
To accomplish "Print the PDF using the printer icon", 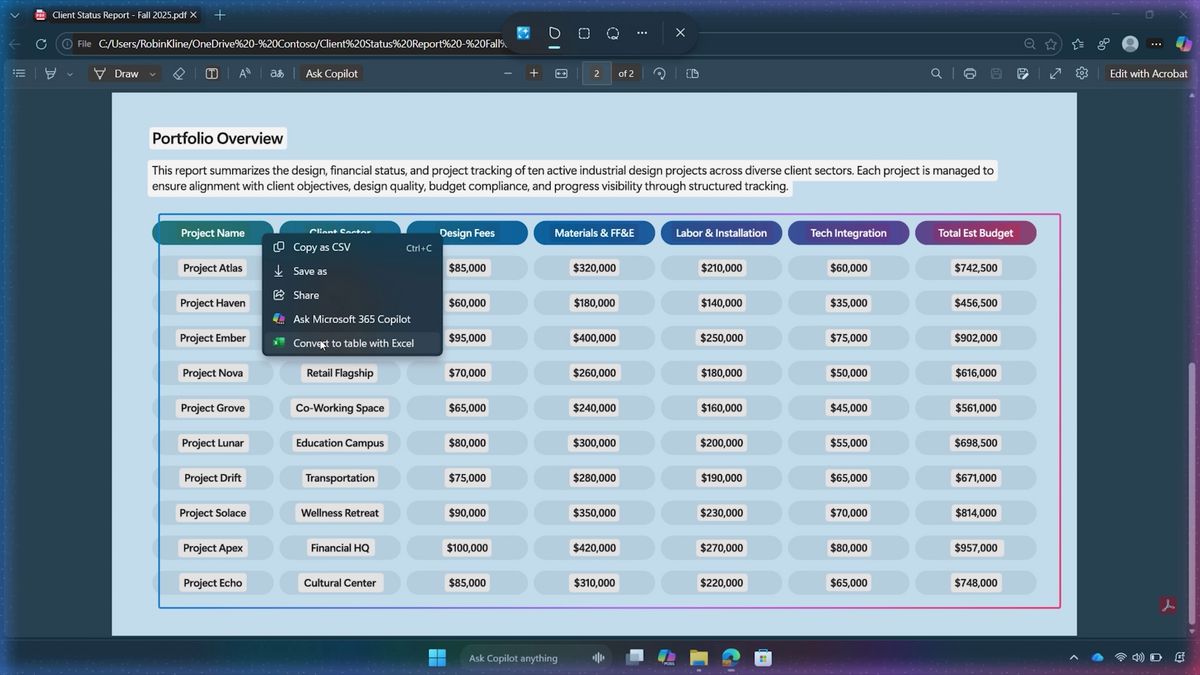I will 968,73.
